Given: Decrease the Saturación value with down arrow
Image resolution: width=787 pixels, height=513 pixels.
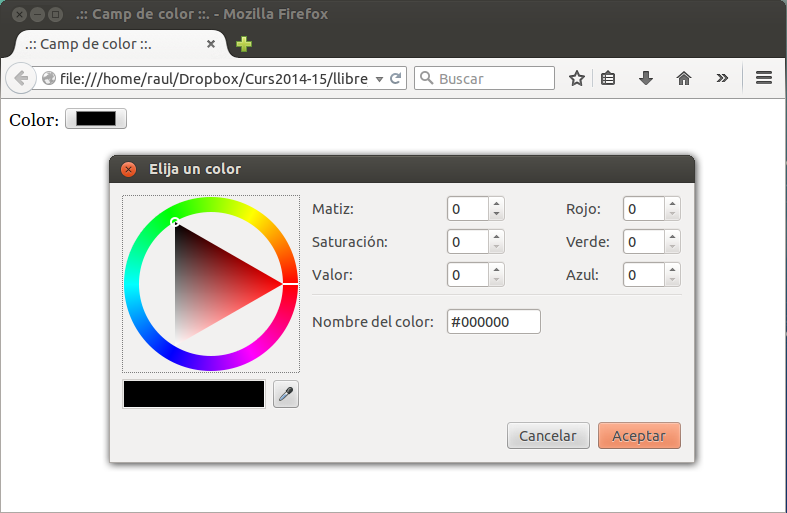Looking at the screenshot, I should (x=497, y=247).
